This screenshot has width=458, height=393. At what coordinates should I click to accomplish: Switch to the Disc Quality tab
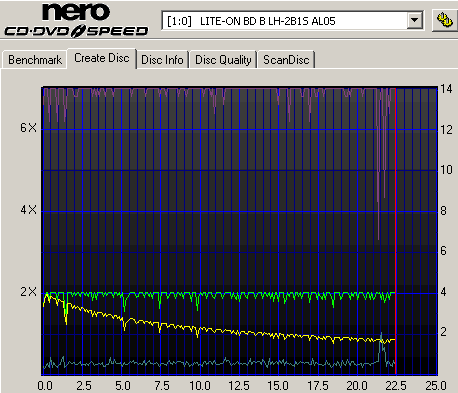click(x=223, y=60)
